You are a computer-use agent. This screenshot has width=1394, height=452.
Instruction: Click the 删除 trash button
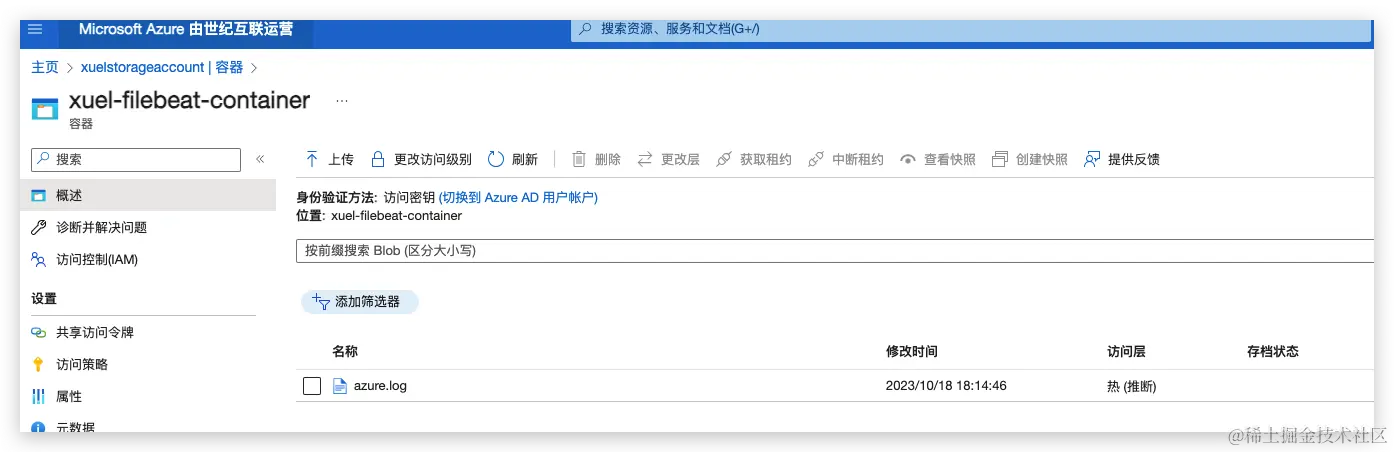pos(596,159)
